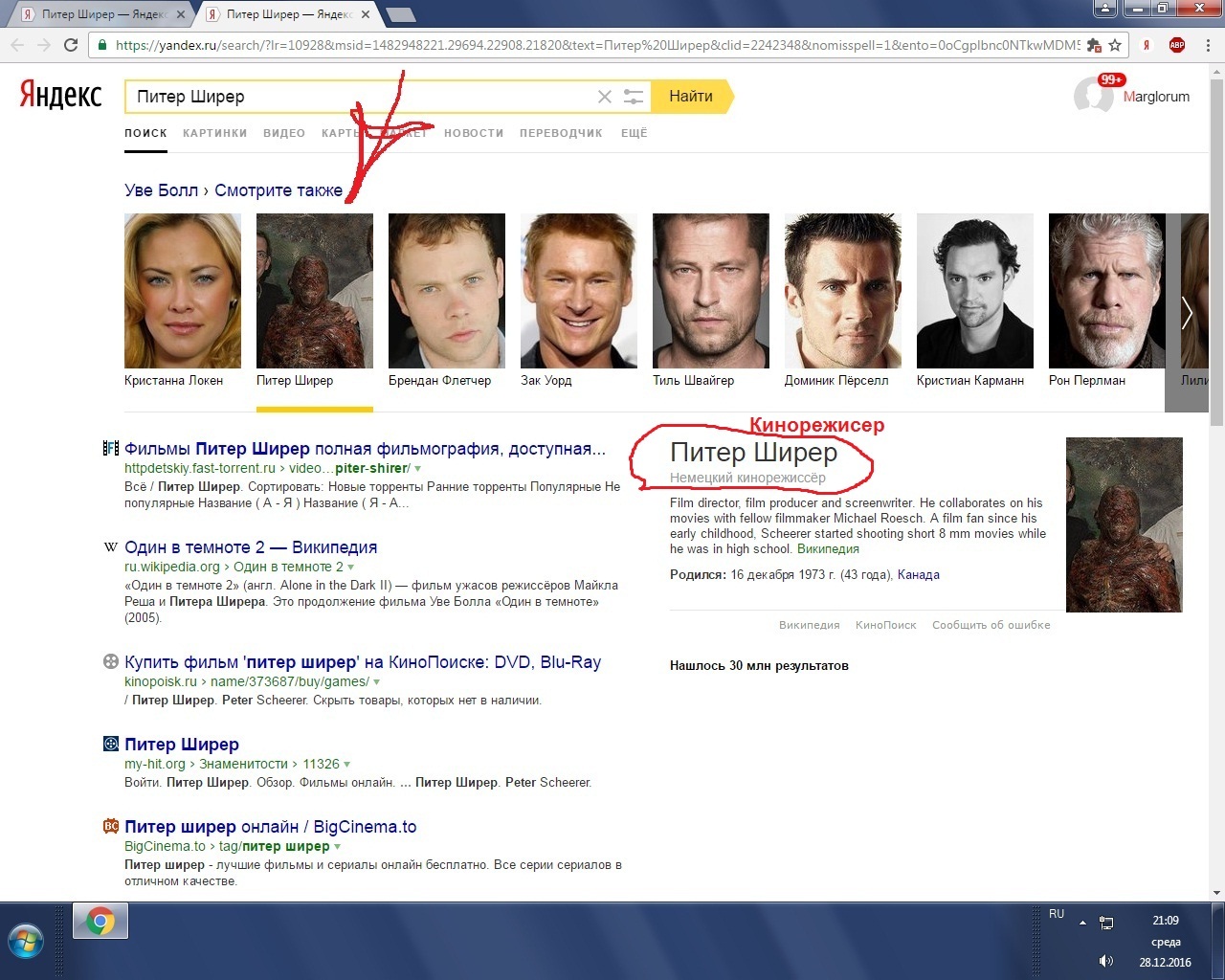Select the Доминик Пёрселл thumbnail

(843, 291)
